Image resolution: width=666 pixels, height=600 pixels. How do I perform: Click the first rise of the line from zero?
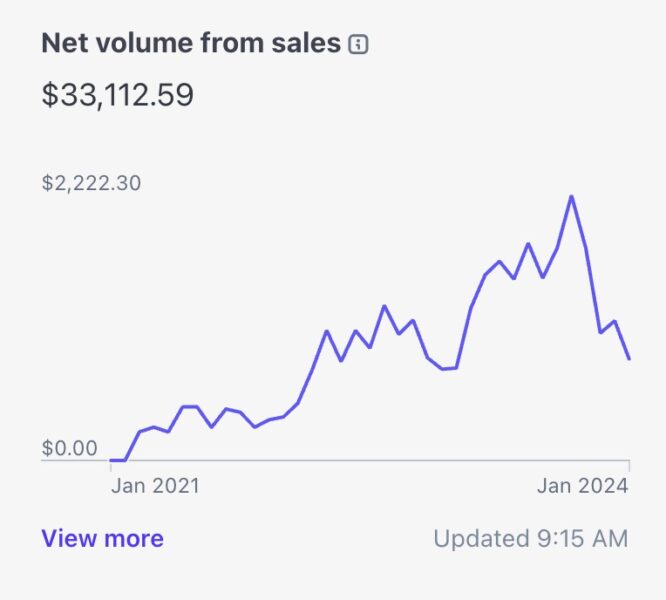click(x=132, y=446)
